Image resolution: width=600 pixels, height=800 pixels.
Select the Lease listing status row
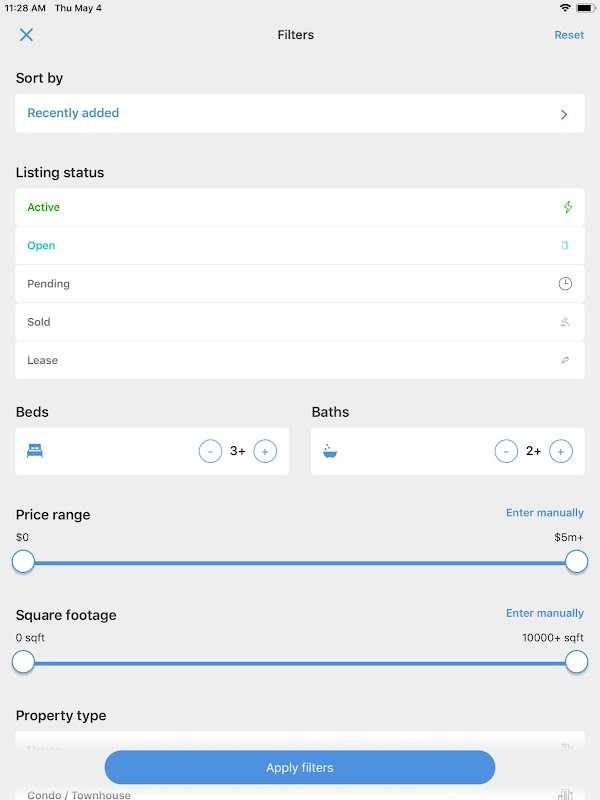[x=300, y=360]
